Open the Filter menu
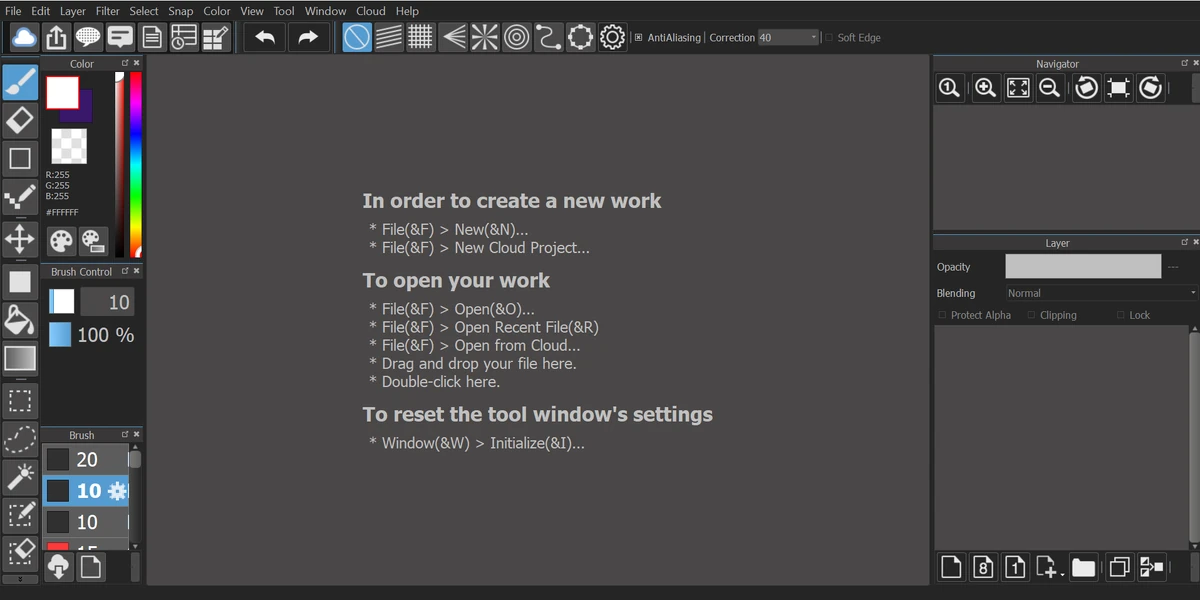 (x=108, y=11)
